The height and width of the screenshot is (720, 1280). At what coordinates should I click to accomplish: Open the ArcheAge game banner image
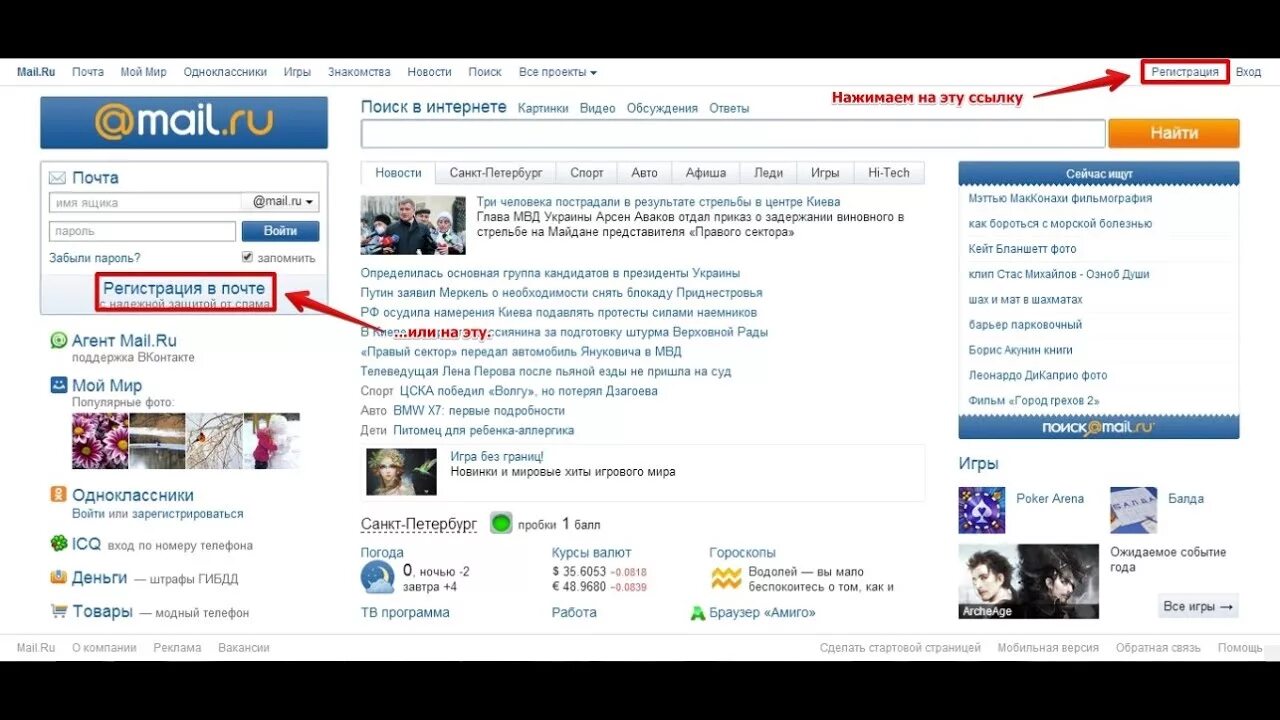(x=1028, y=581)
